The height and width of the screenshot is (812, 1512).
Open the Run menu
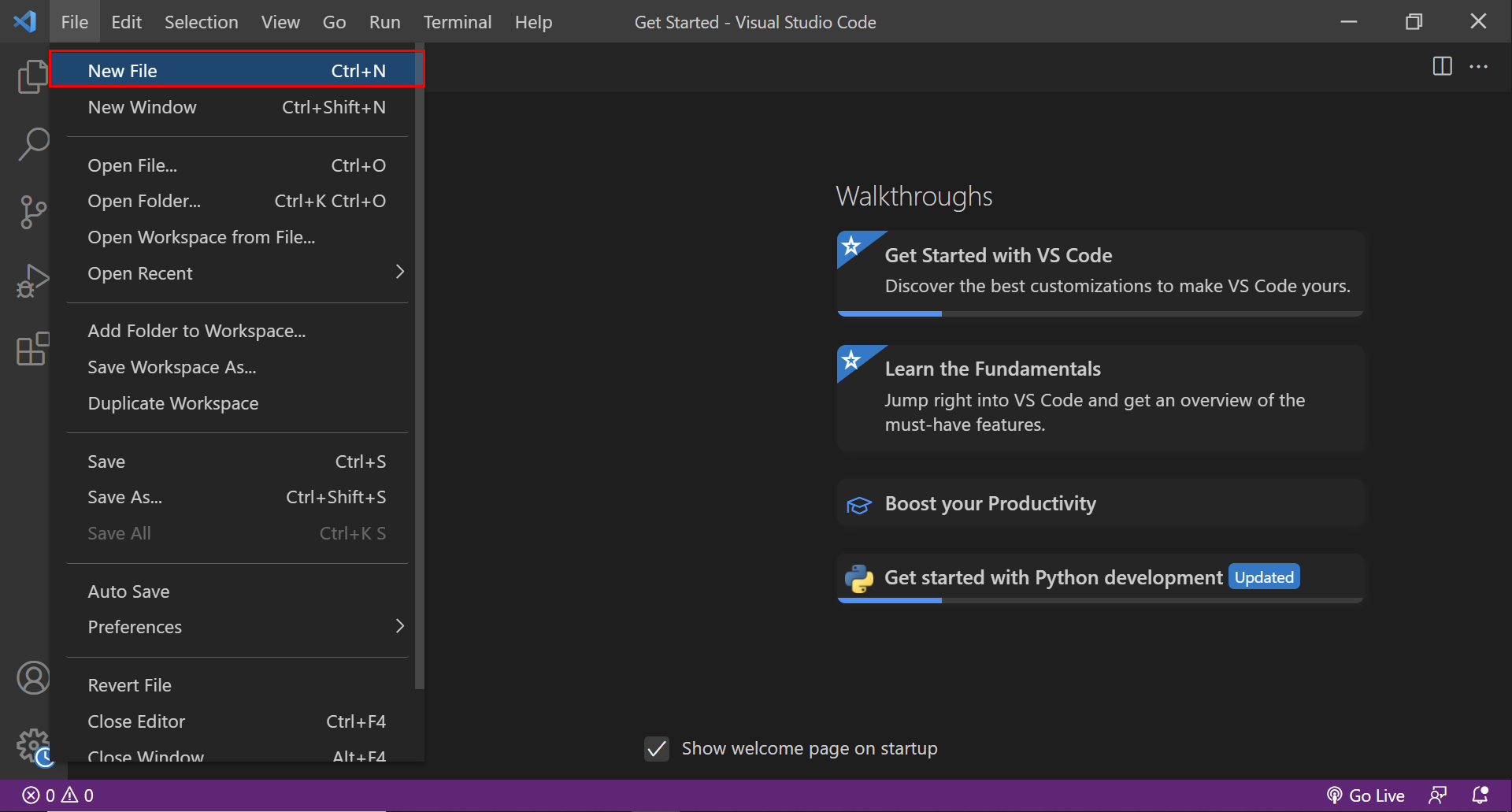pos(384,22)
